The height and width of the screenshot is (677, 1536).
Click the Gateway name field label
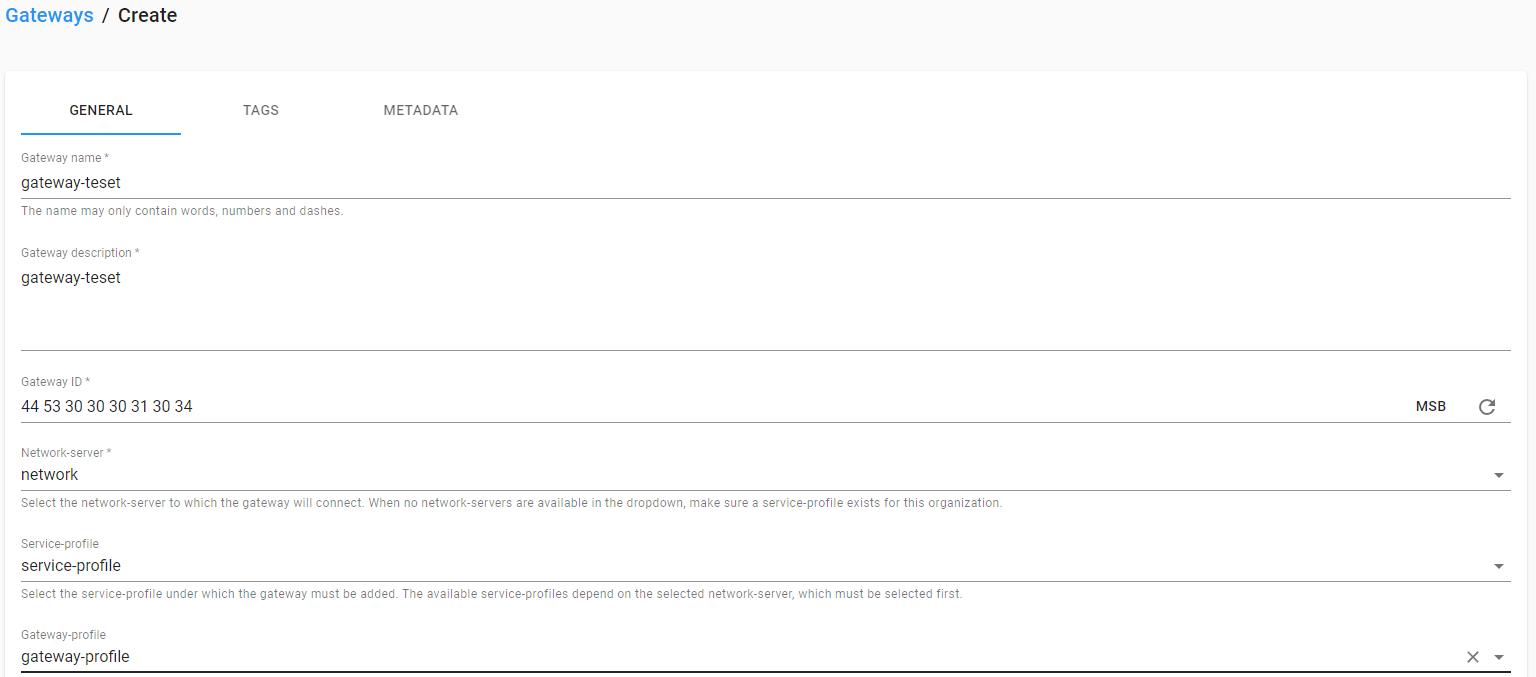65,158
